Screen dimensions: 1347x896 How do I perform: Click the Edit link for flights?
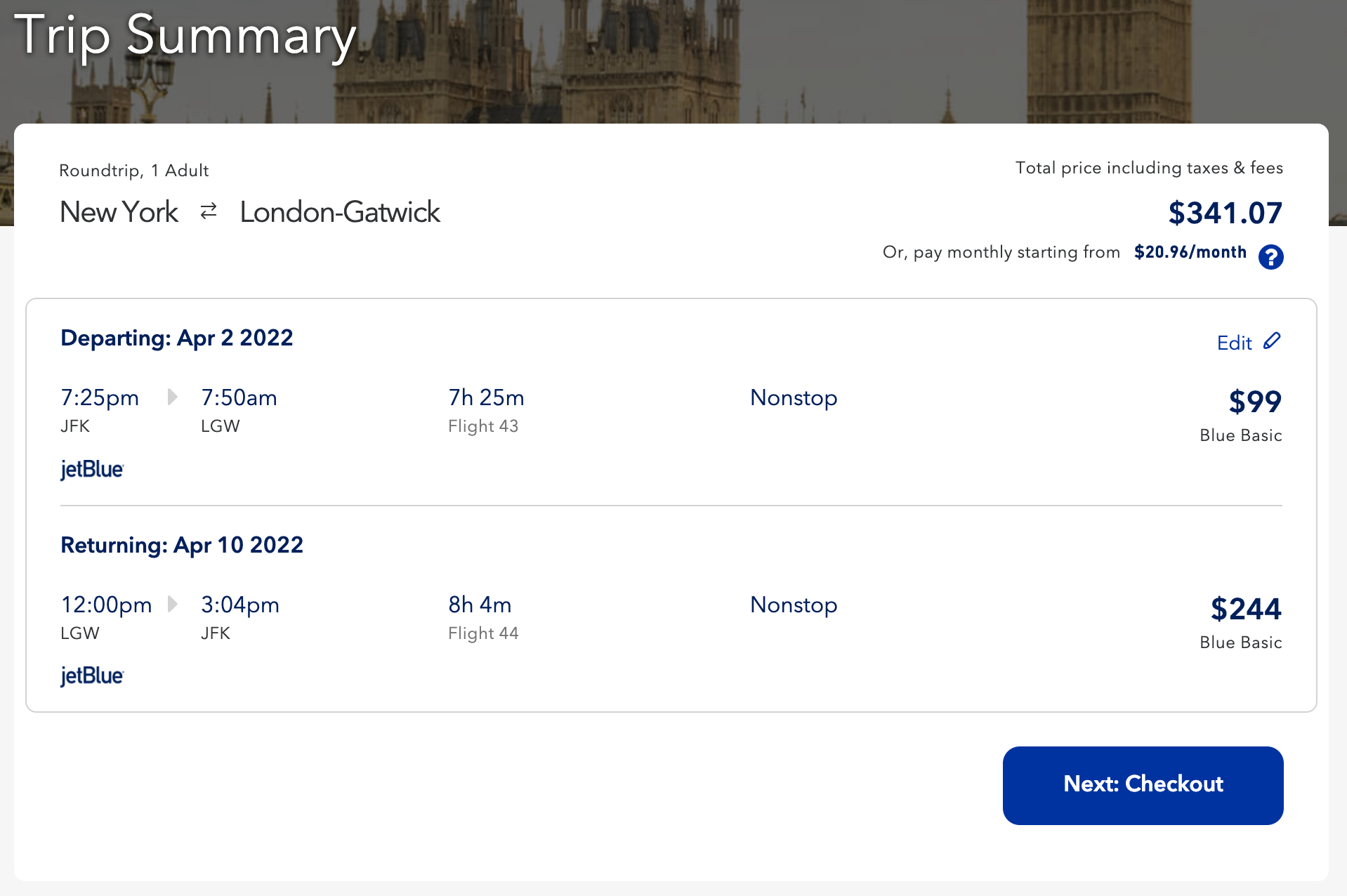point(1234,343)
